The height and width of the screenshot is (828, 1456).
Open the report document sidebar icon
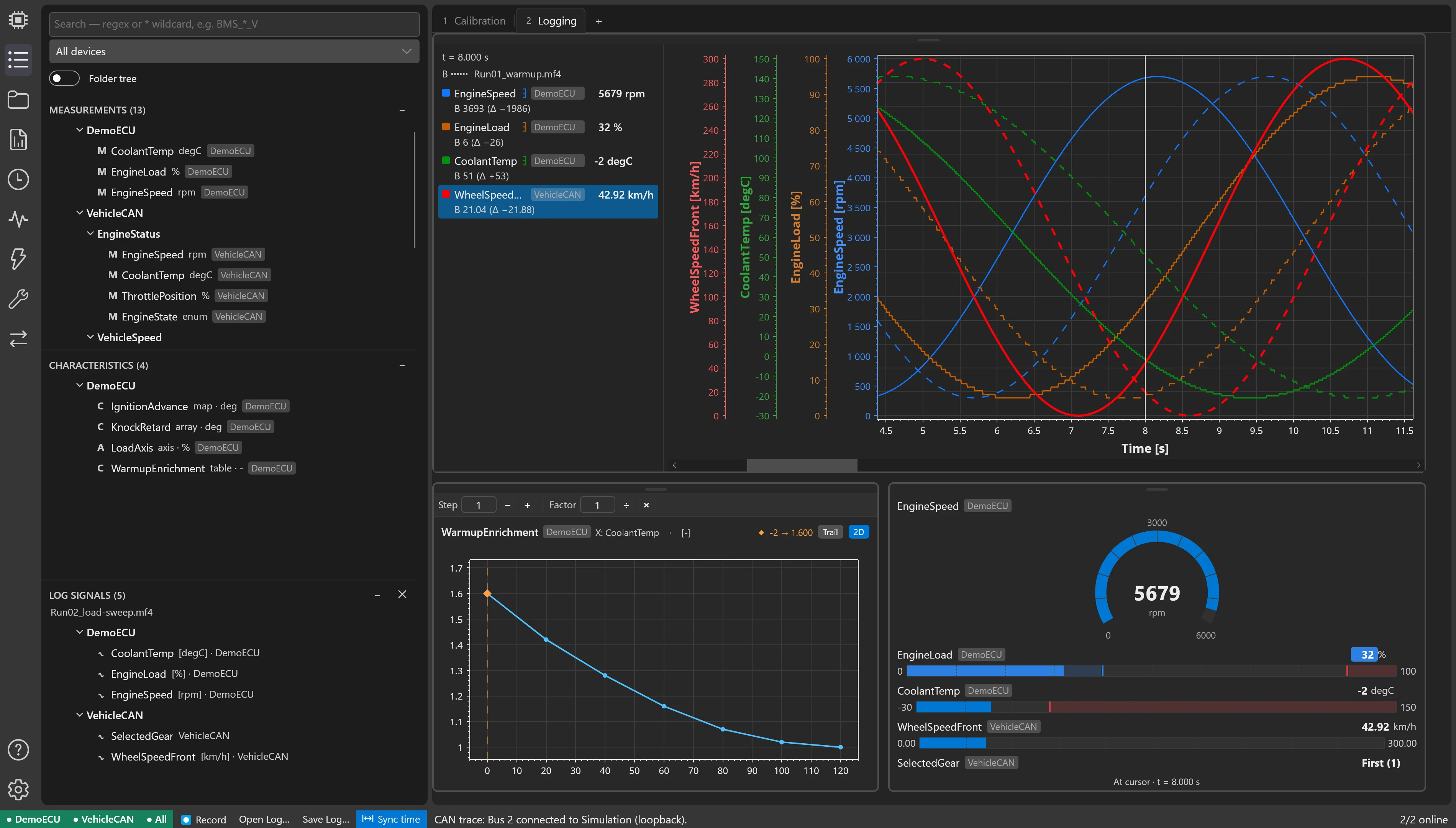[x=18, y=139]
